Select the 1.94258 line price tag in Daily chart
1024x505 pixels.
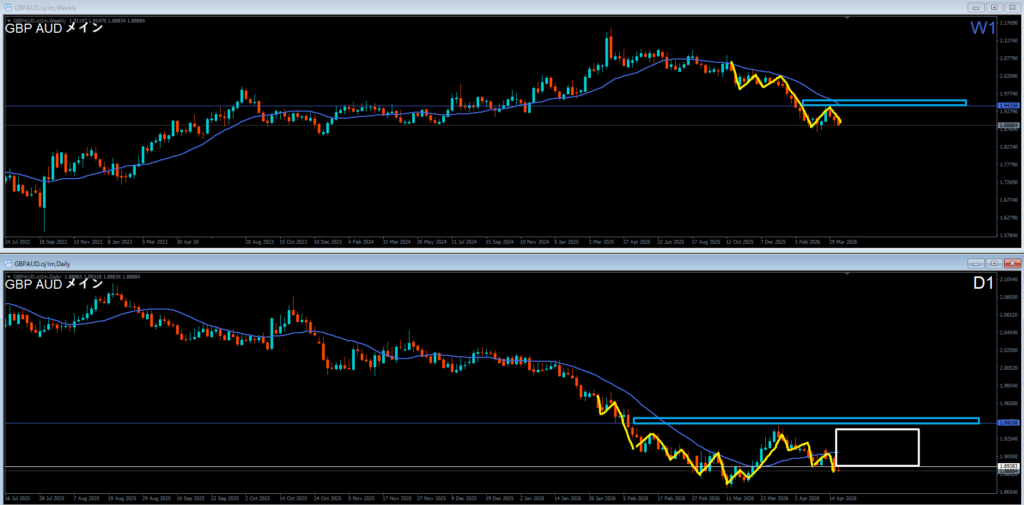(1008, 423)
